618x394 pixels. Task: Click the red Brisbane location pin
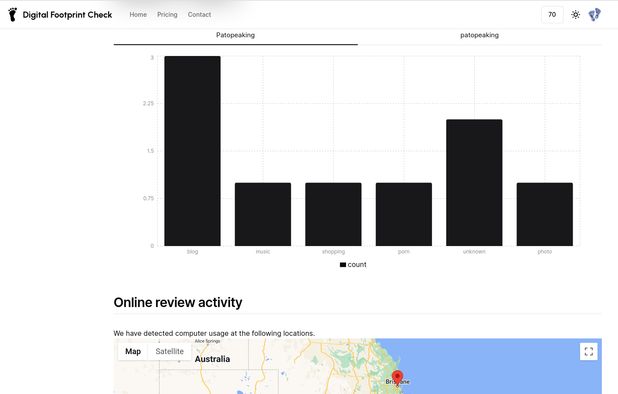(x=397, y=377)
